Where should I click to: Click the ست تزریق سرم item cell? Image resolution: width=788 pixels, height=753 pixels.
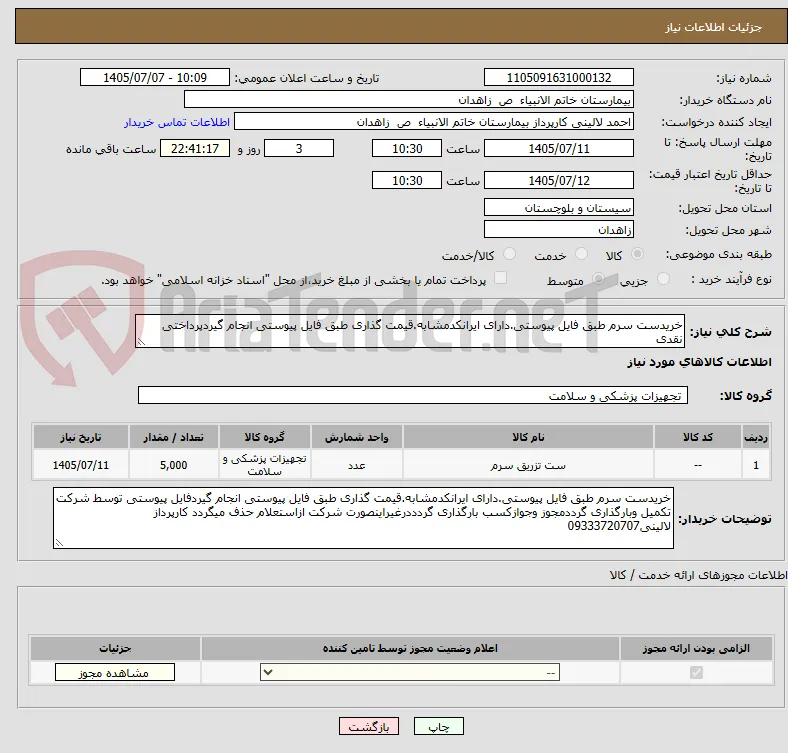pyautogui.click(x=528, y=465)
